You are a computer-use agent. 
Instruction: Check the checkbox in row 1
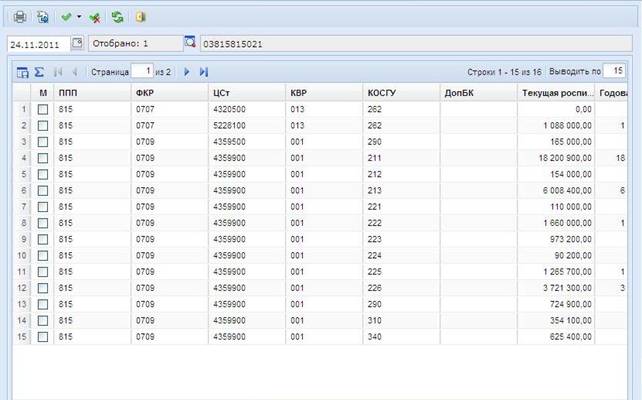point(43,109)
